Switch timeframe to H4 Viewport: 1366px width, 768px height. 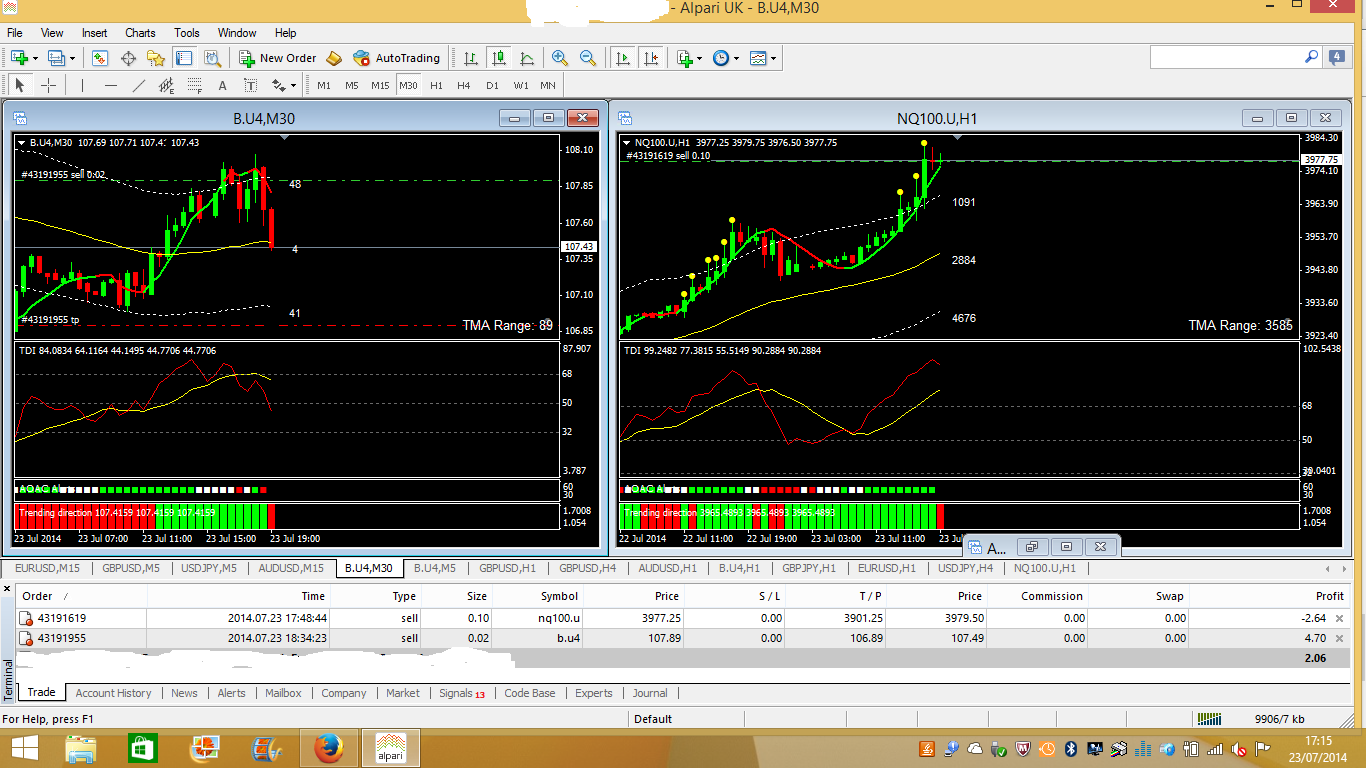pos(464,85)
